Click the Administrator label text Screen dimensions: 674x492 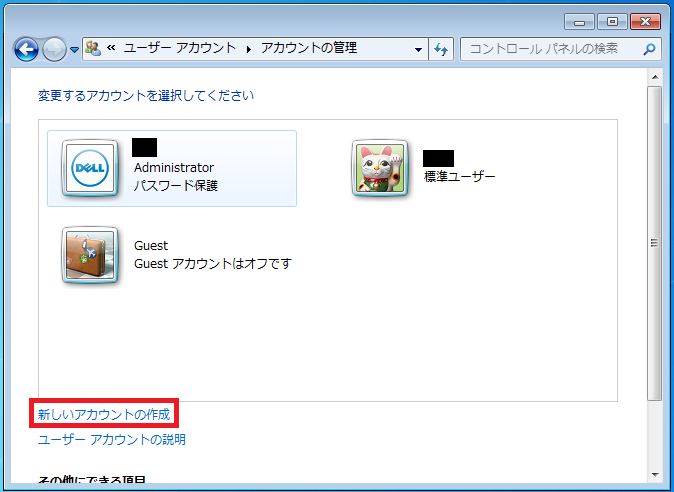pyautogui.click(x=174, y=168)
